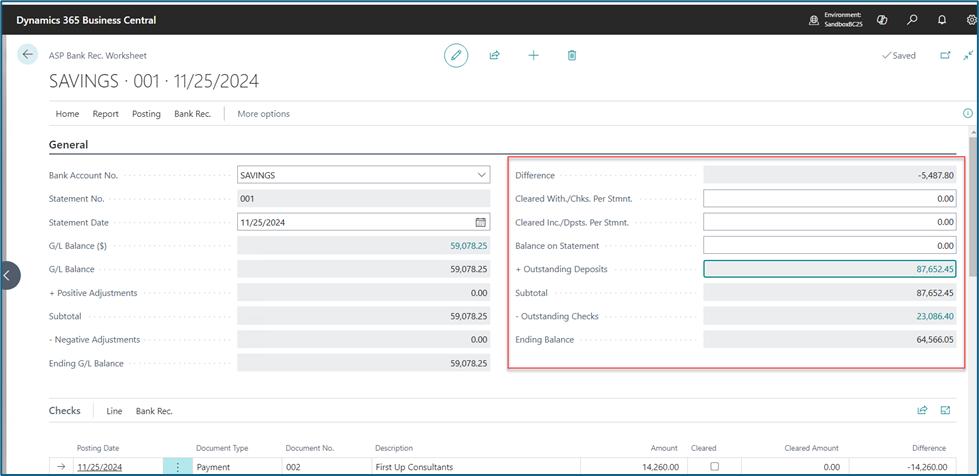Open the Line menu in Checks section
The height and width of the screenshot is (476, 979).
[x=114, y=411]
